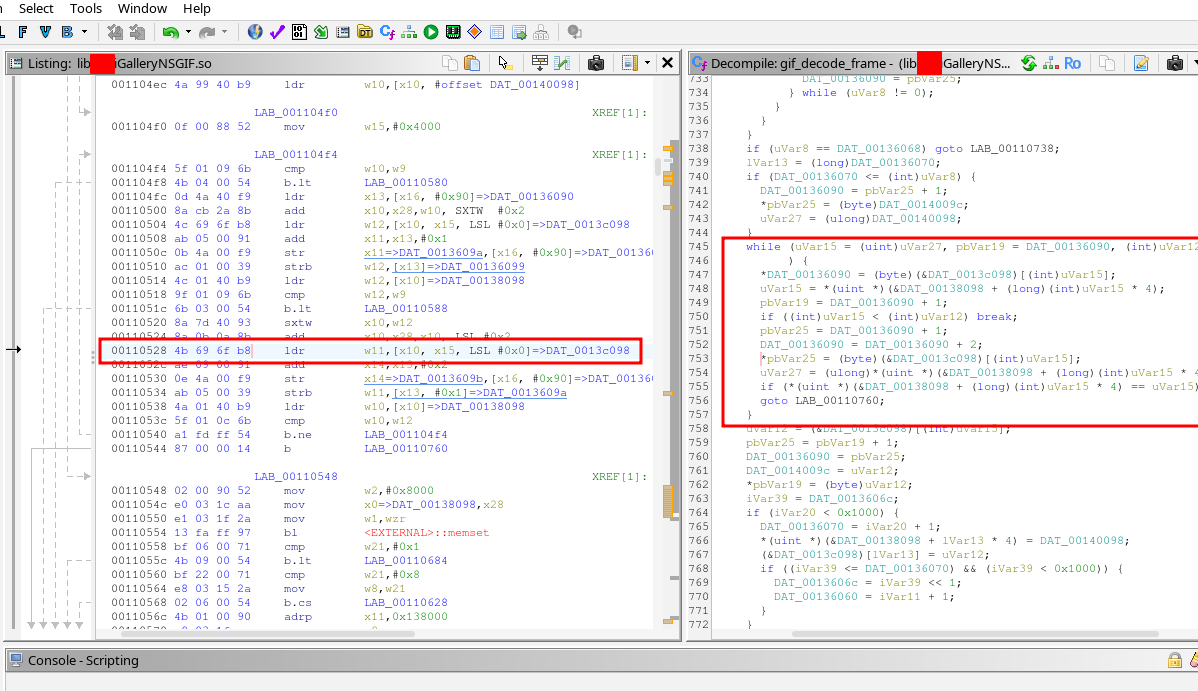Open the Bookmarks checkmark icon
1198x691 pixels.
click(277, 32)
